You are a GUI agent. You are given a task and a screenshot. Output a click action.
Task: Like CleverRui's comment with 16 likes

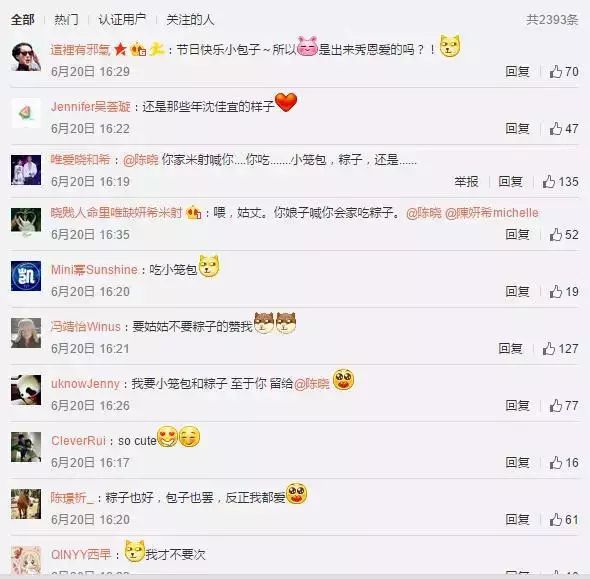(564, 463)
